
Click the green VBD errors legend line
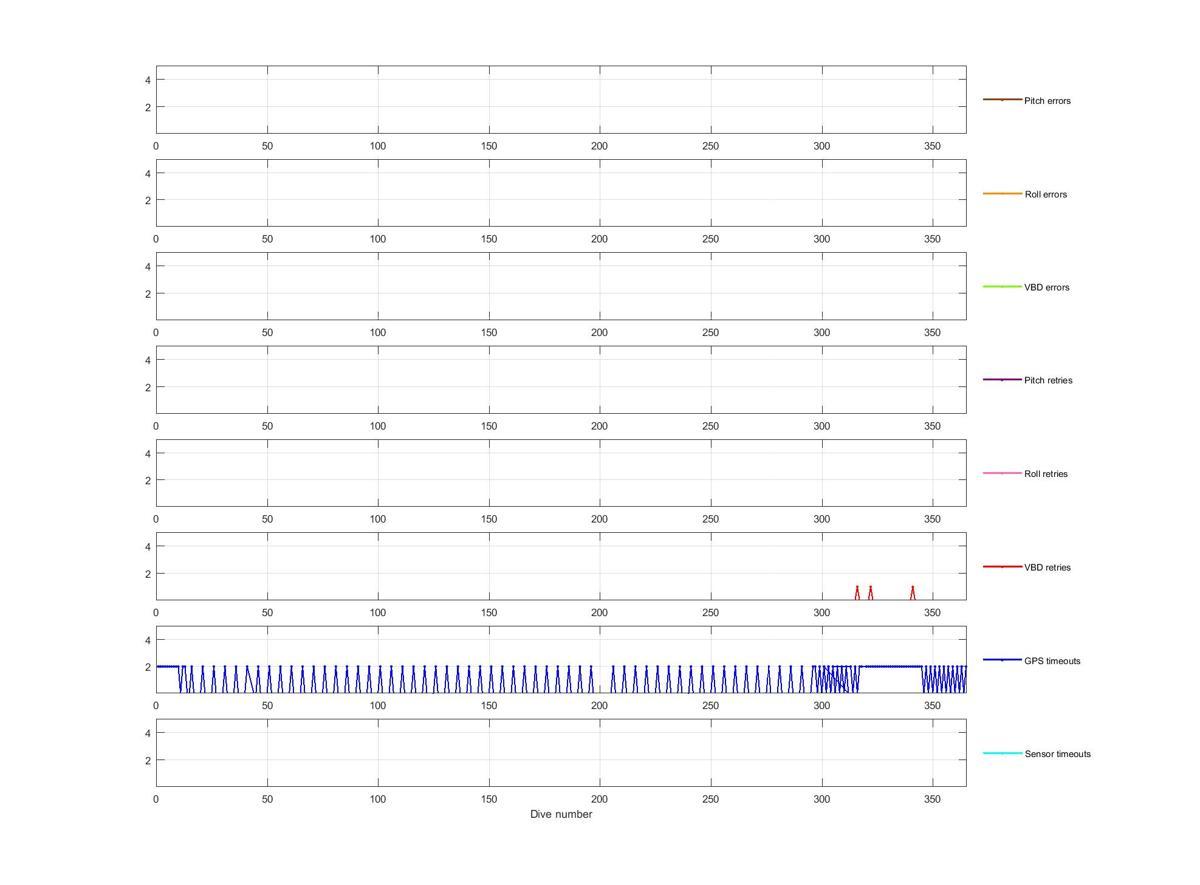1002,287
